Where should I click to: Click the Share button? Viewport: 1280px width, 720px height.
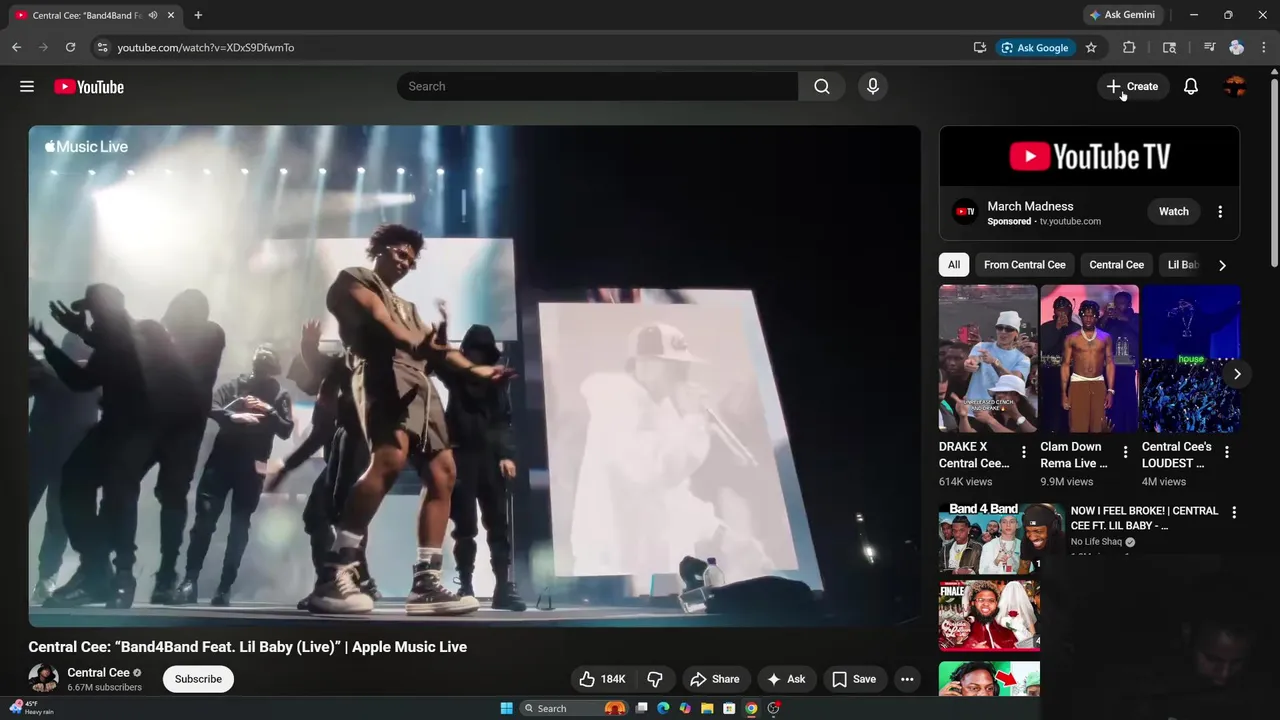click(x=715, y=679)
